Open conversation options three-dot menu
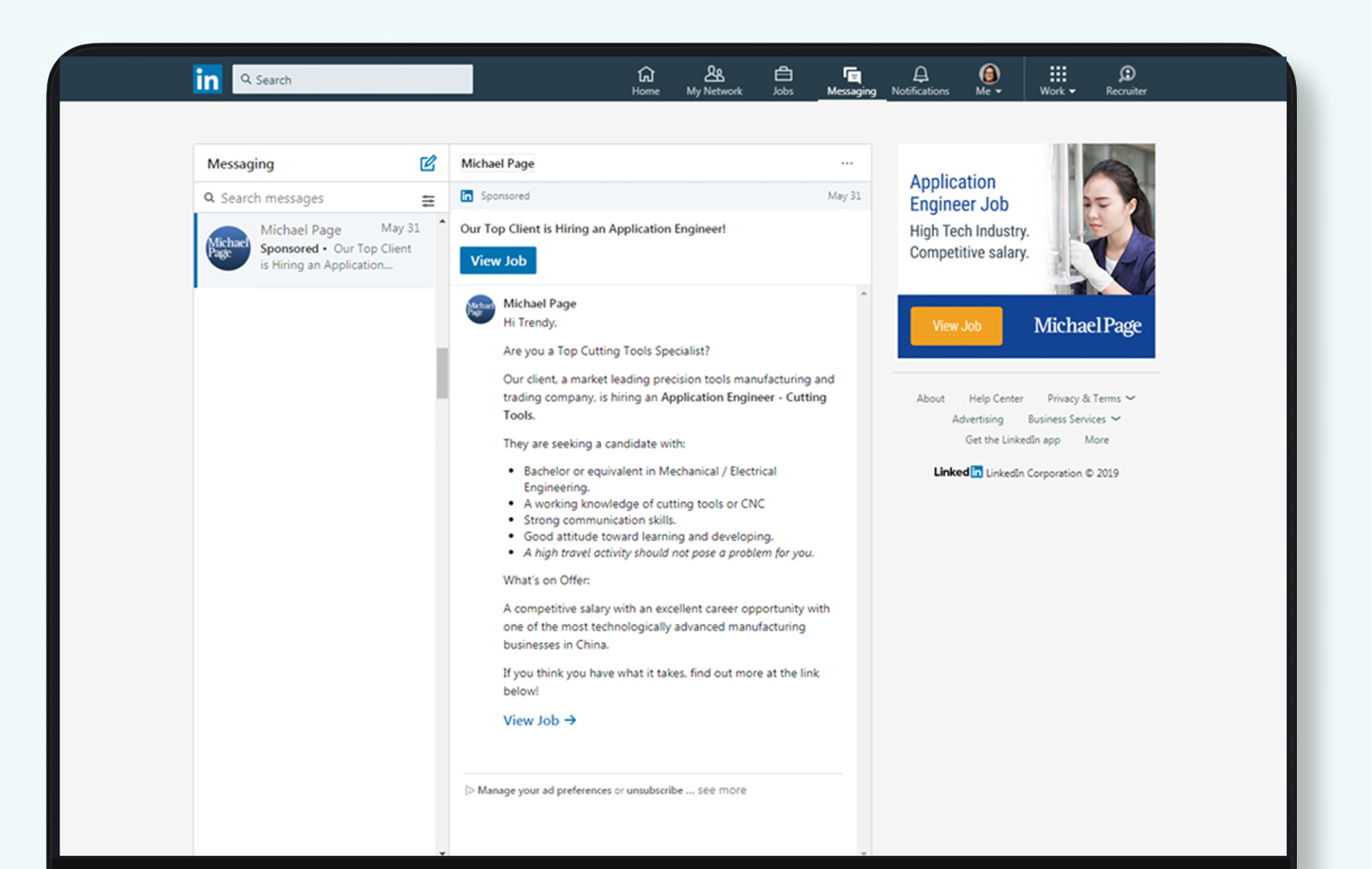This screenshot has height=869, width=1372. click(x=847, y=163)
